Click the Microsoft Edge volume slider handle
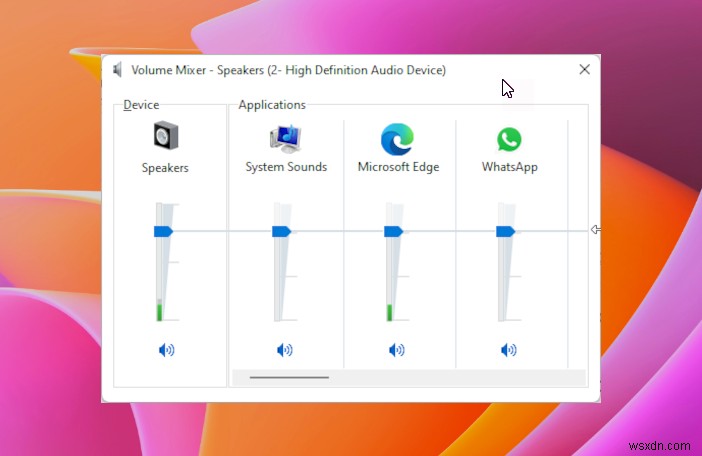The image size is (702, 456). [394, 231]
